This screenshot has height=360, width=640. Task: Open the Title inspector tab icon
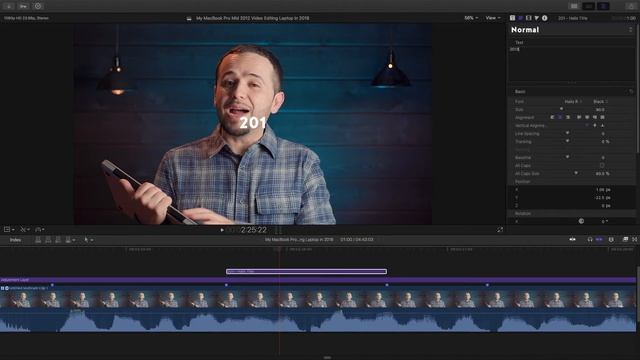click(512, 18)
